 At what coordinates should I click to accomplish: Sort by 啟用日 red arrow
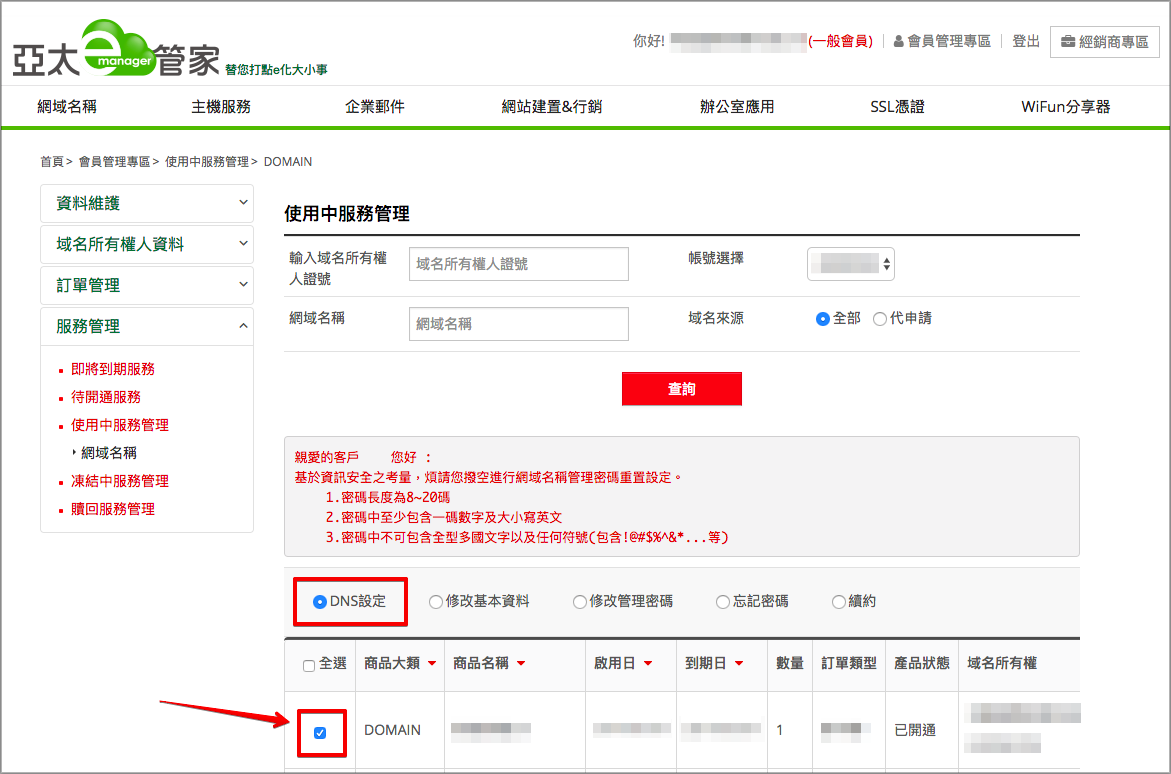pyautogui.click(x=647, y=663)
